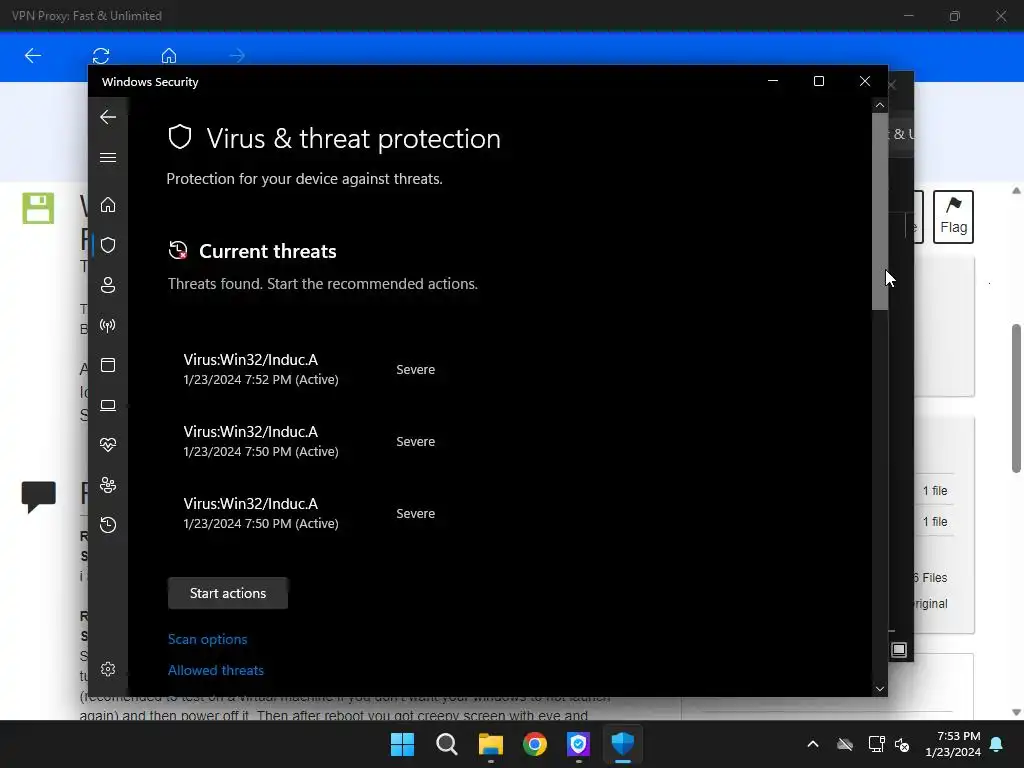Open the Windows Start menu

pos(402,744)
